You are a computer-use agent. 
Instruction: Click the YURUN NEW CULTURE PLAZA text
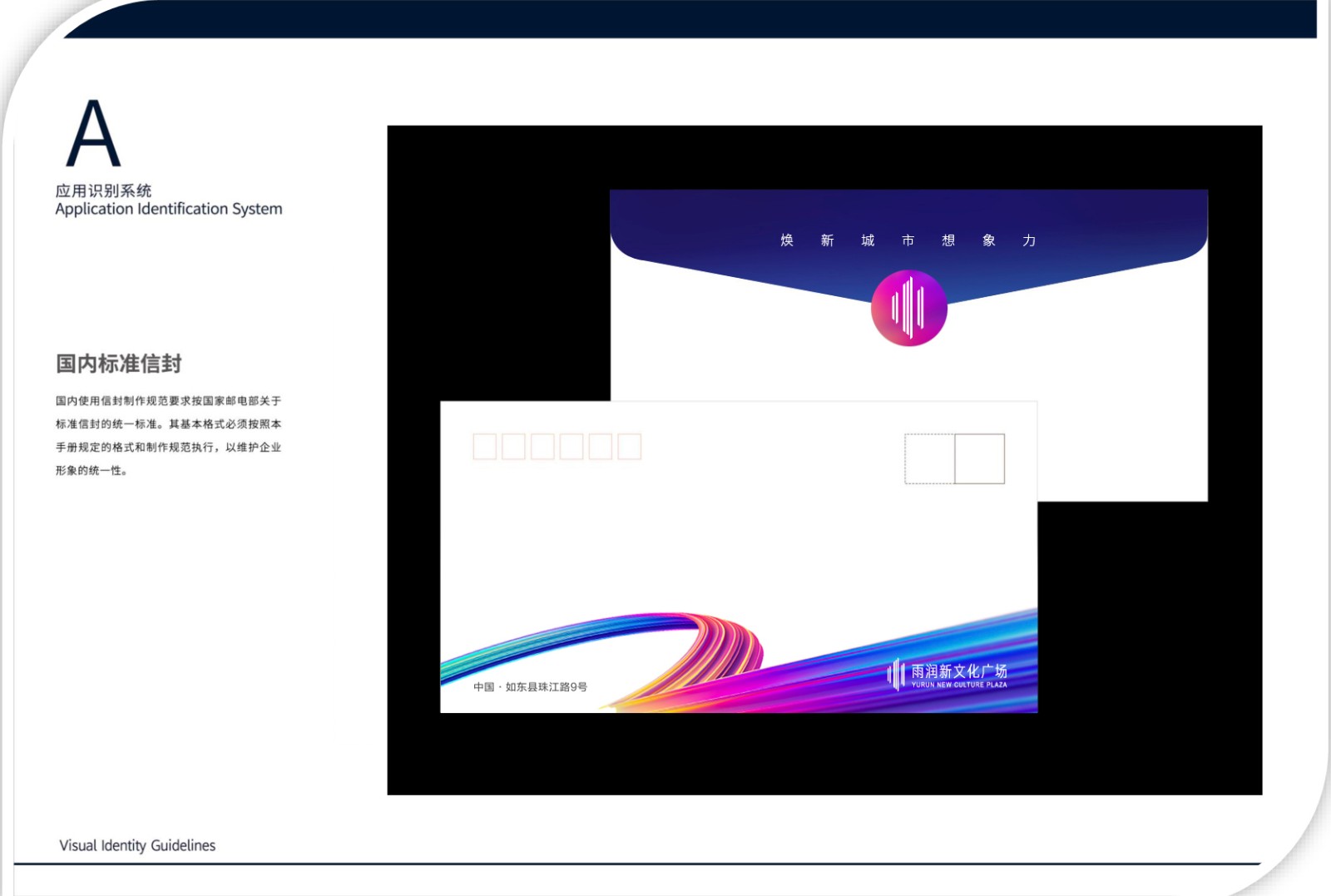coord(958,686)
